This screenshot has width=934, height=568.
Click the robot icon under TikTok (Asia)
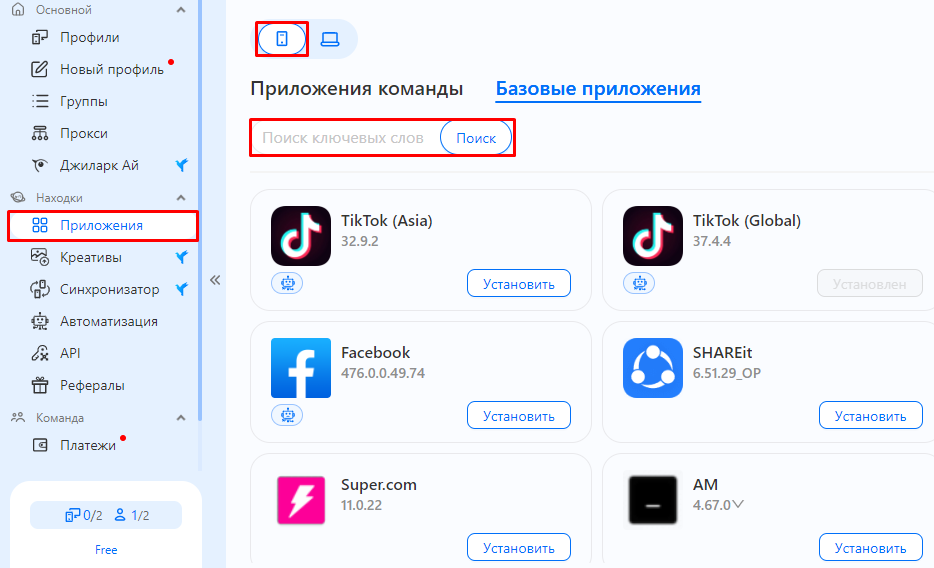point(287,283)
